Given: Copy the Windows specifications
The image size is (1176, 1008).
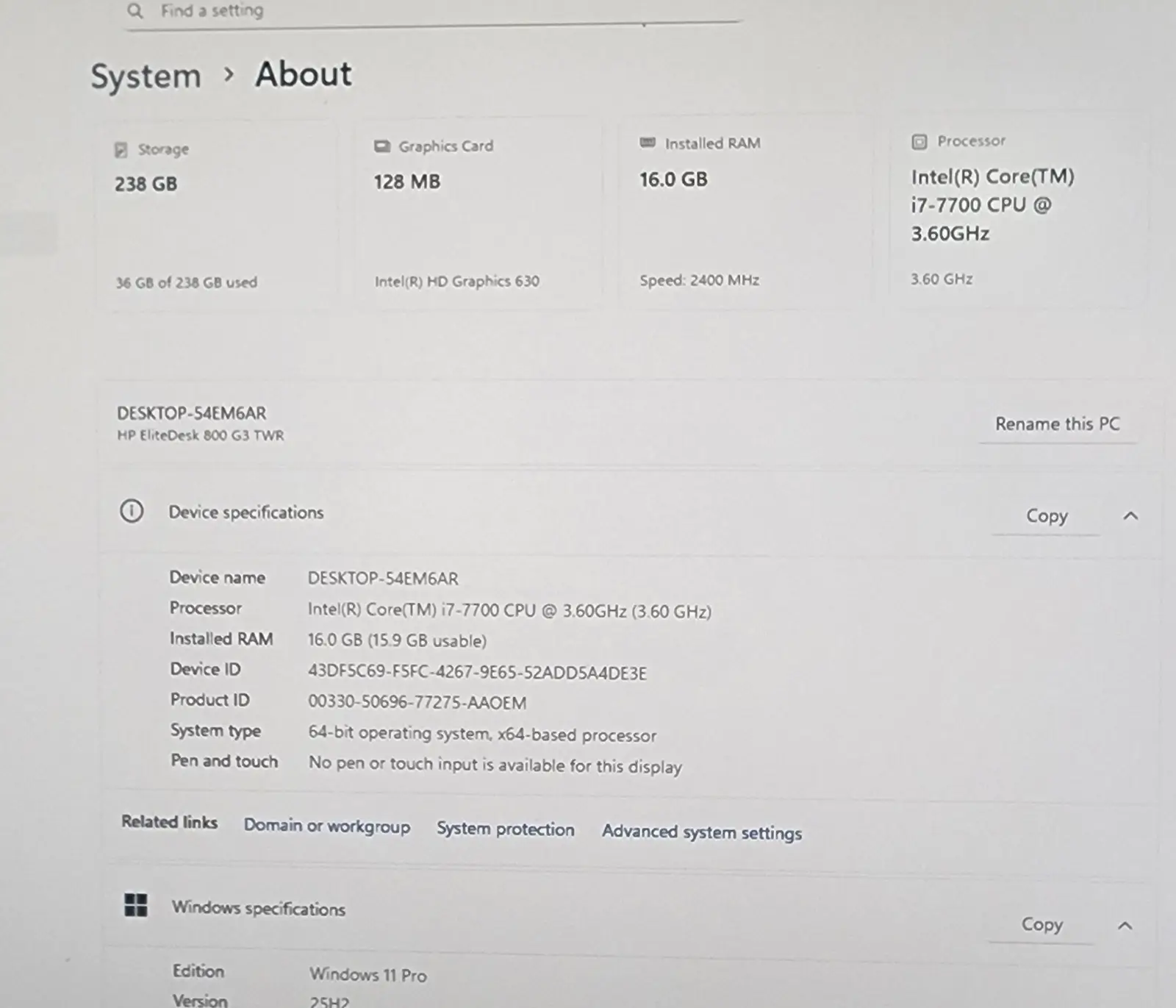Looking at the screenshot, I should (1041, 924).
